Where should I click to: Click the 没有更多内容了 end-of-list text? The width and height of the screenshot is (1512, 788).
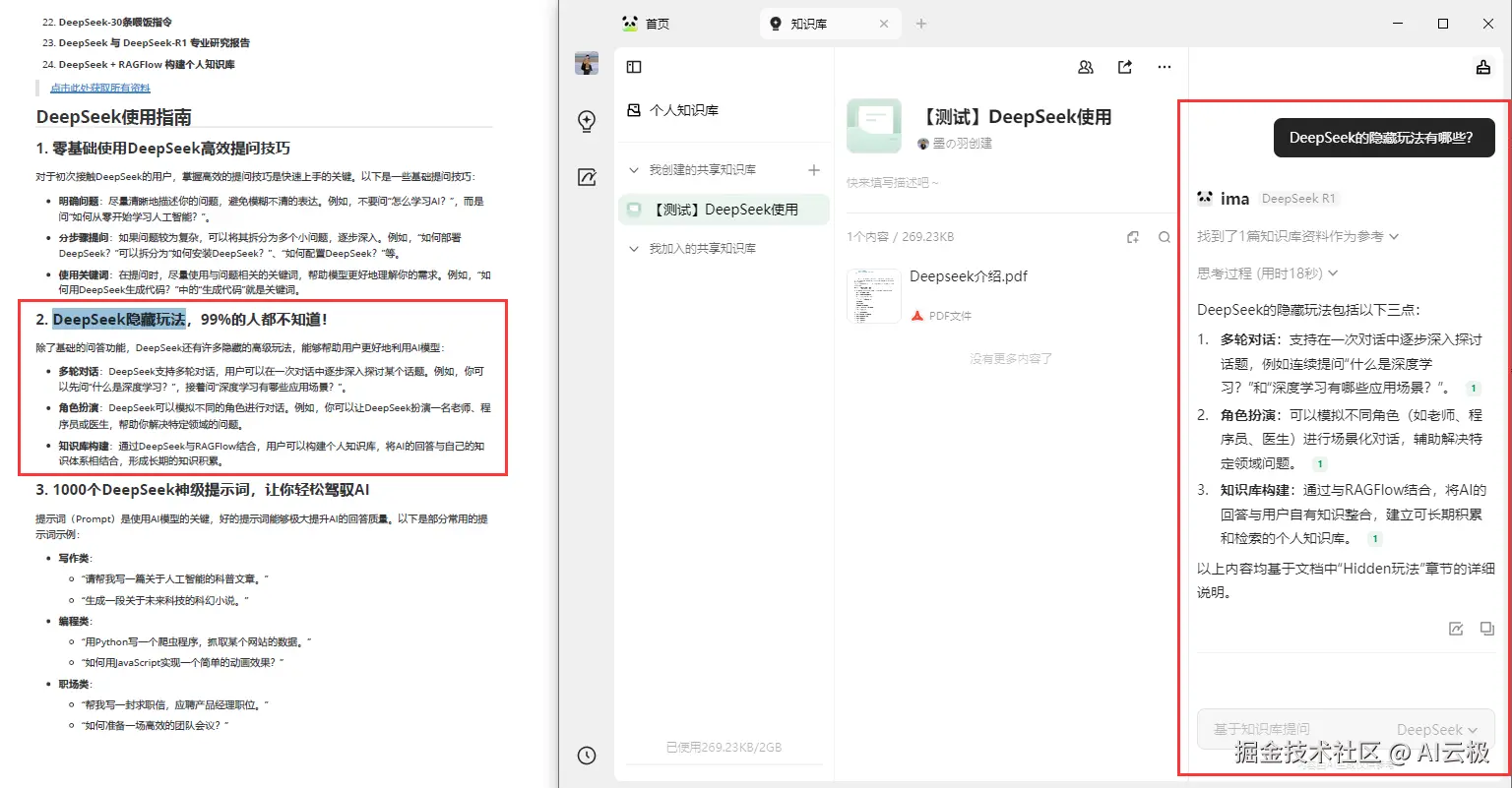coord(1011,359)
